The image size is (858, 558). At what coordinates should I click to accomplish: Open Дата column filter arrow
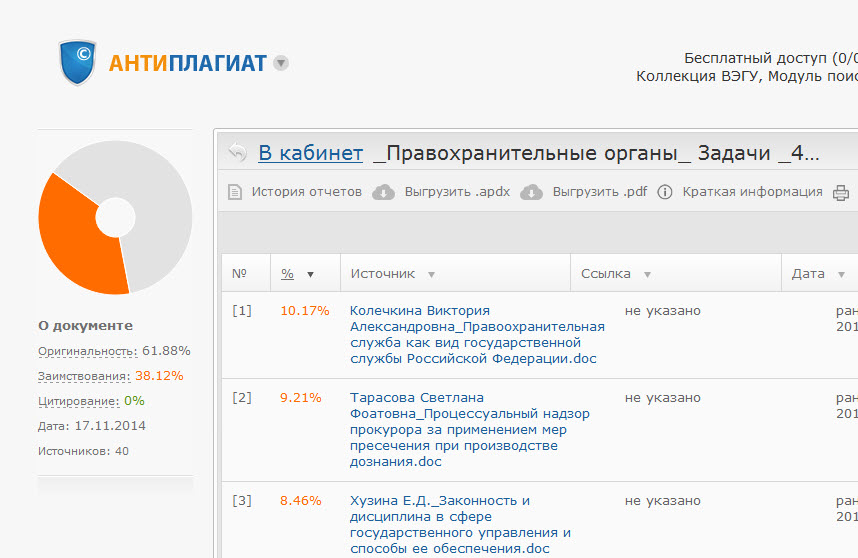841,275
